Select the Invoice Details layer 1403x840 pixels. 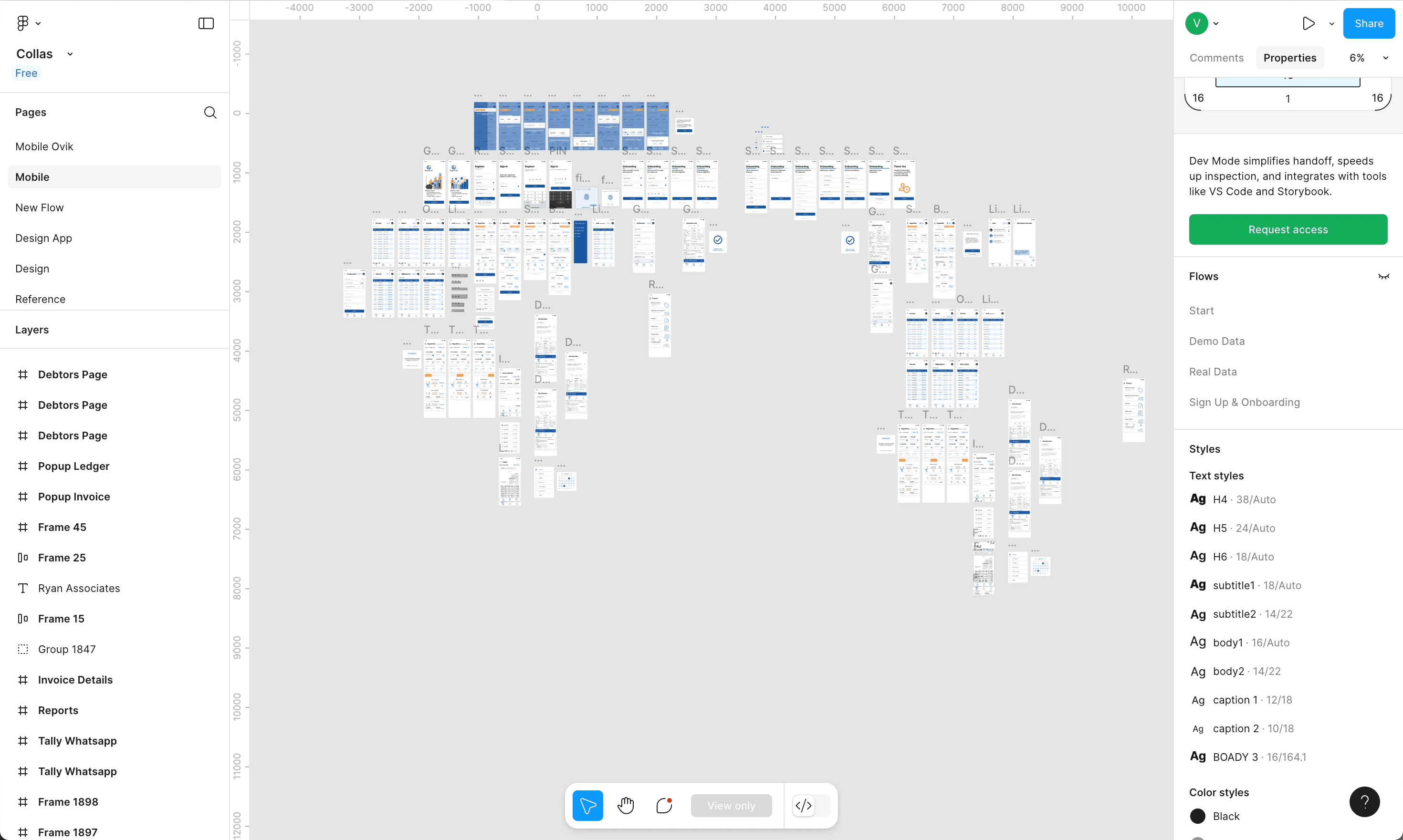(75, 680)
